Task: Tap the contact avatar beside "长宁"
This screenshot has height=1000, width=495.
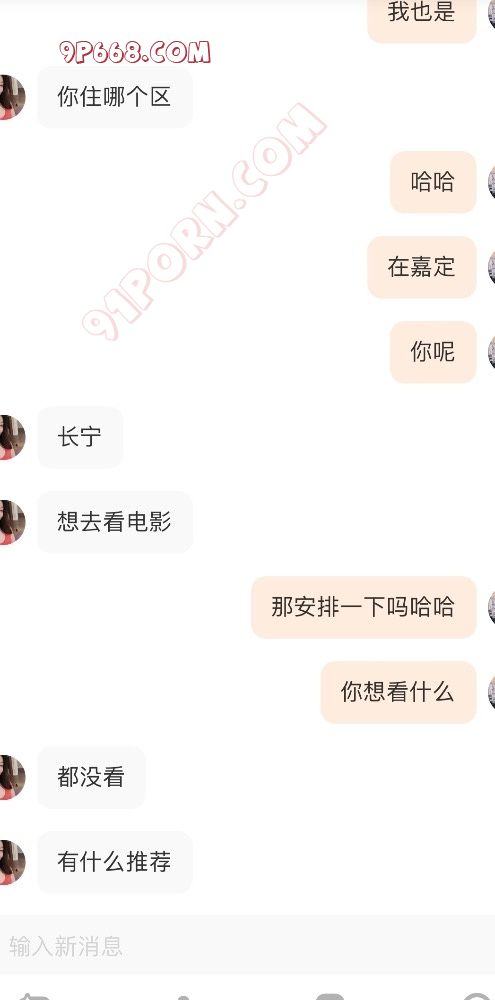Action: 11,437
